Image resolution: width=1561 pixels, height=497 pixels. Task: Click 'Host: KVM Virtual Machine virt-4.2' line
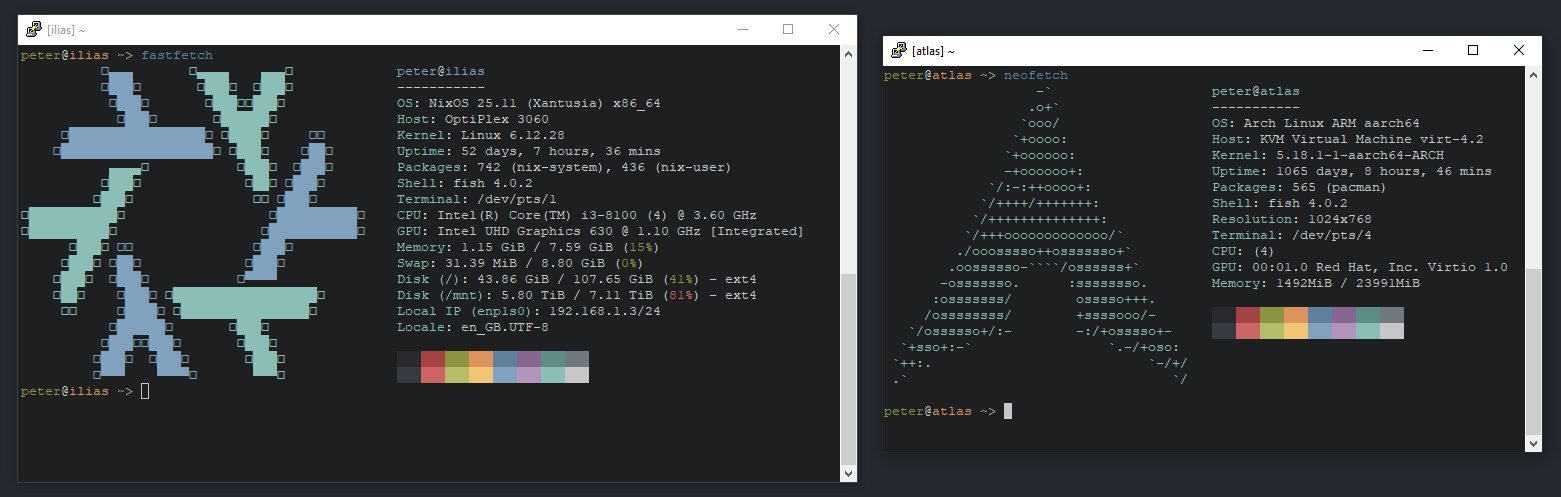[1347, 139]
